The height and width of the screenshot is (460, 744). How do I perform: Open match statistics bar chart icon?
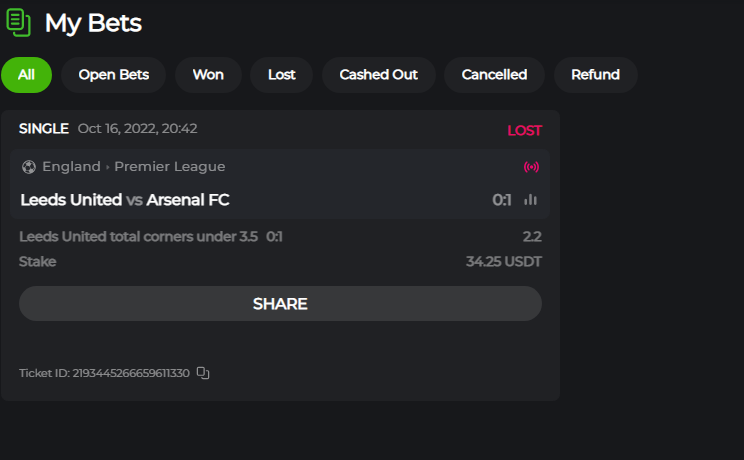530,200
